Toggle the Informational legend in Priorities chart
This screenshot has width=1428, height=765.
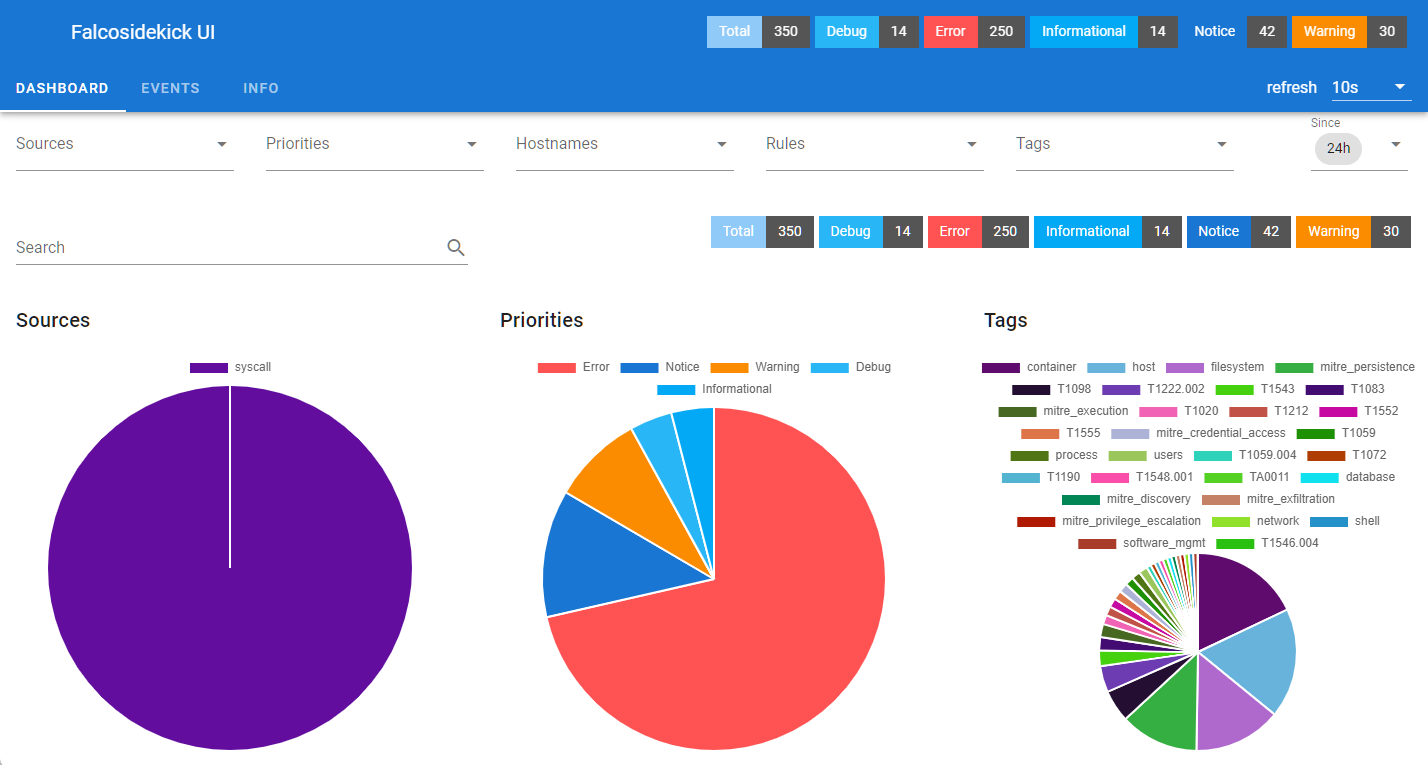pyautogui.click(x=714, y=389)
